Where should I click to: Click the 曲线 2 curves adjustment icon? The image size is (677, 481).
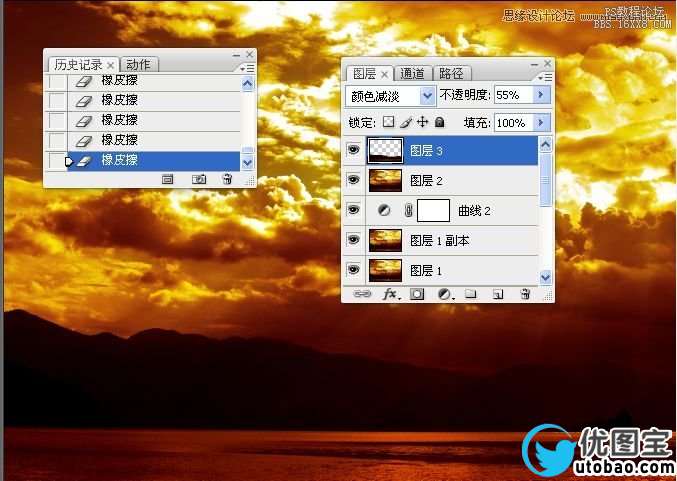[x=384, y=210]
